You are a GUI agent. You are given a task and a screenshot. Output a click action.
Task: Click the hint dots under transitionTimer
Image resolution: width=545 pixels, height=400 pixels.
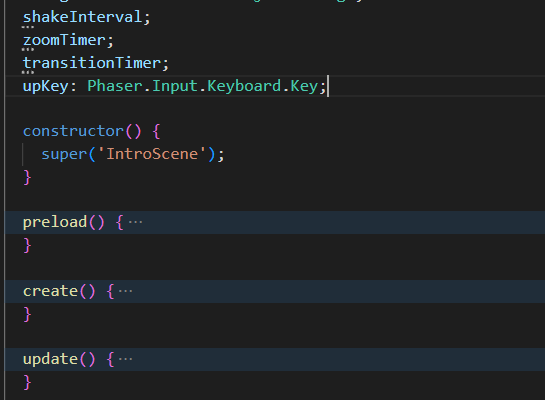[28, 73]
